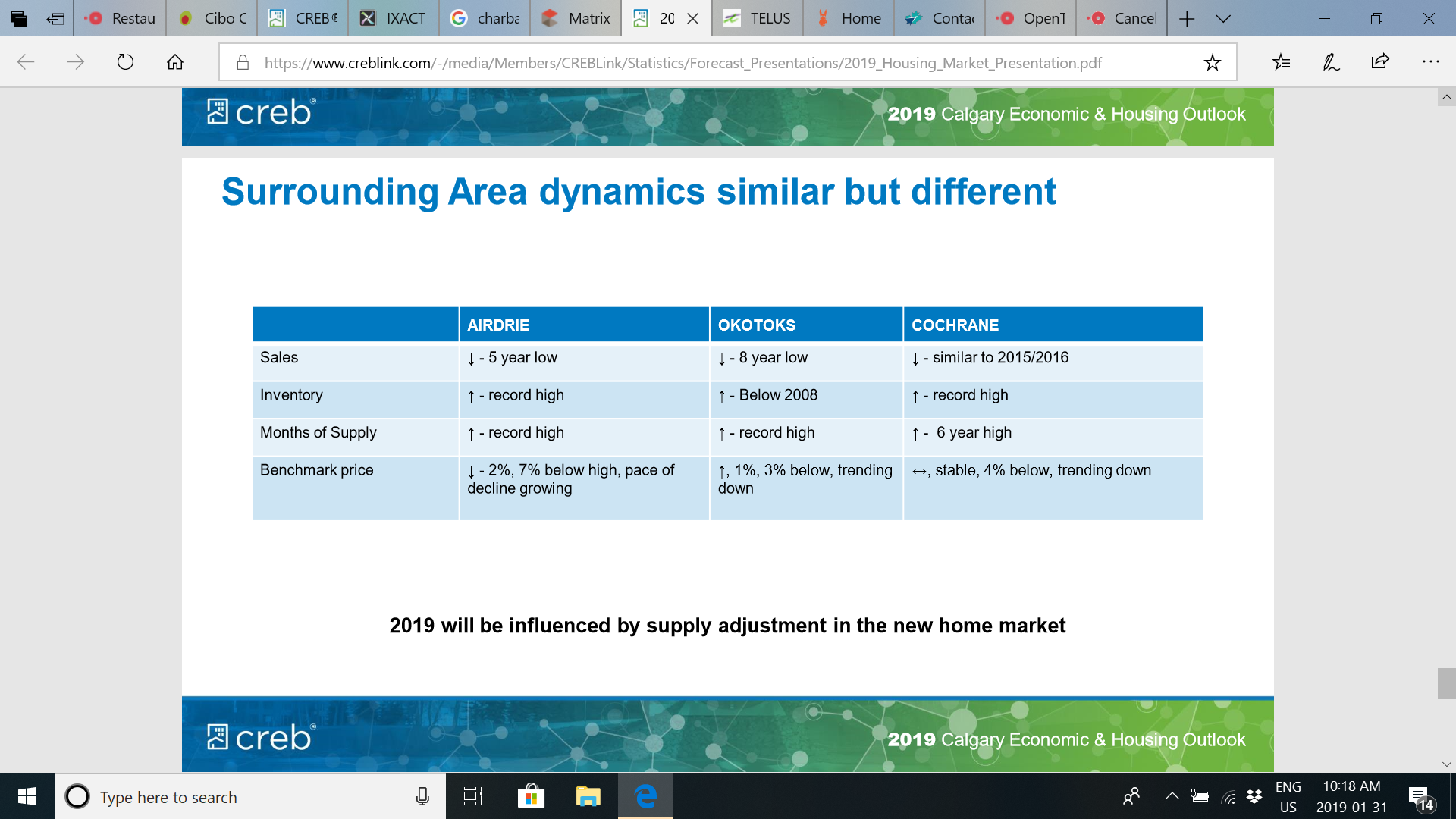Add page to favorites star icon
Image resolution: width=1456 pixels, height=819 pixels.
point(1212,62)
